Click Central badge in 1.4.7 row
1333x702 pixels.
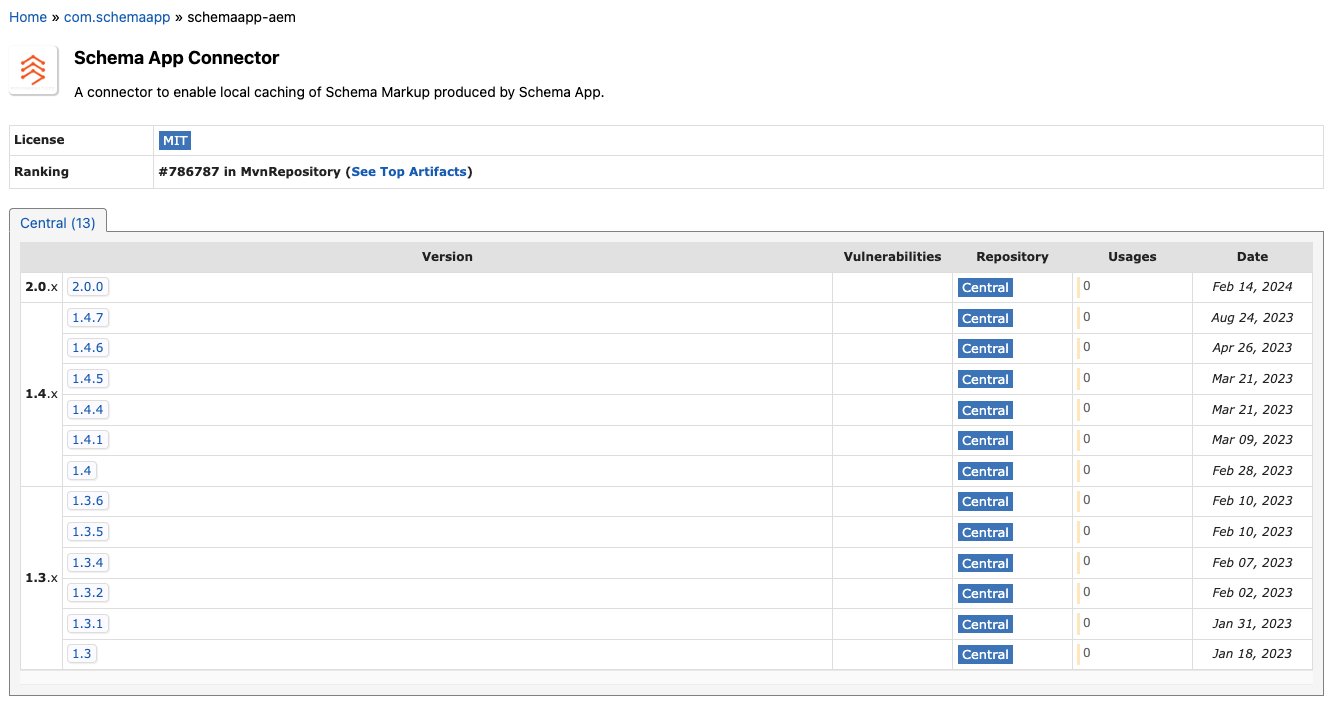[x=985, y=318]
